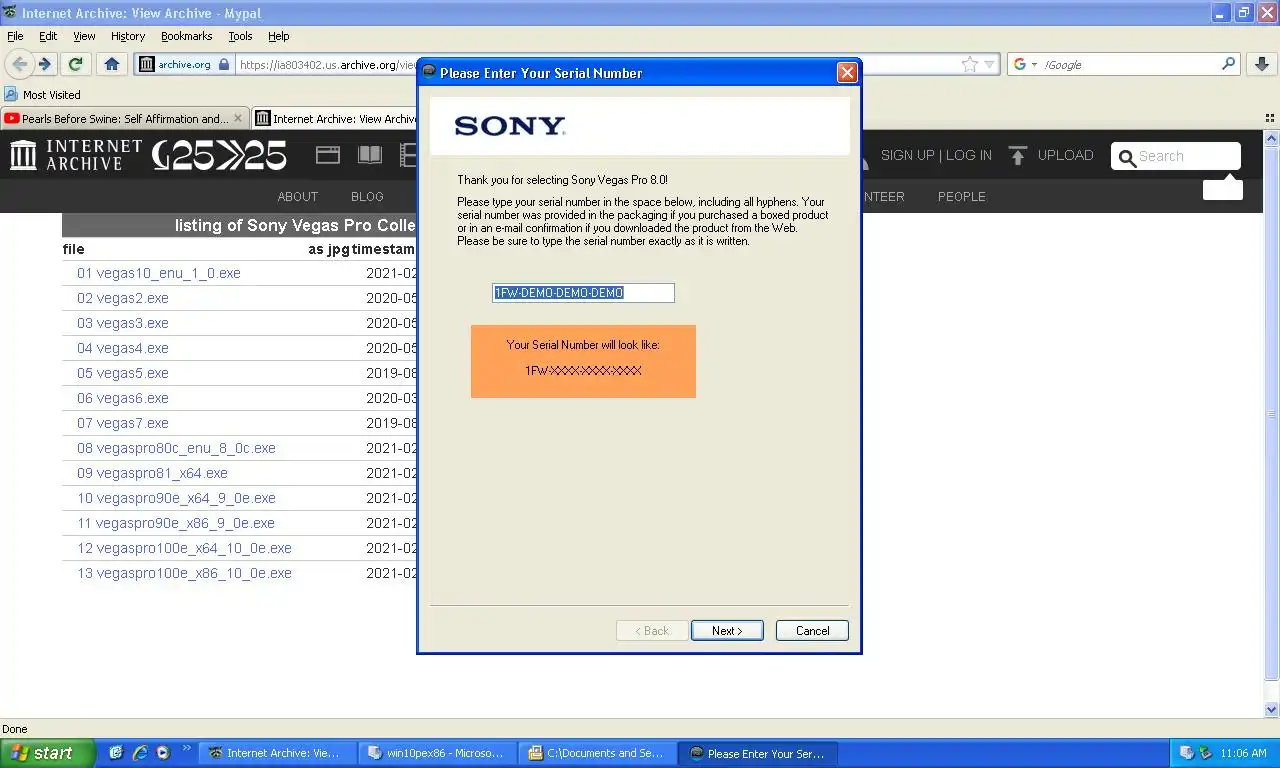This screenshot has height=768, width=1280.
Task: Open the Texts book icon in Archive header
Action: coord(370,155)
